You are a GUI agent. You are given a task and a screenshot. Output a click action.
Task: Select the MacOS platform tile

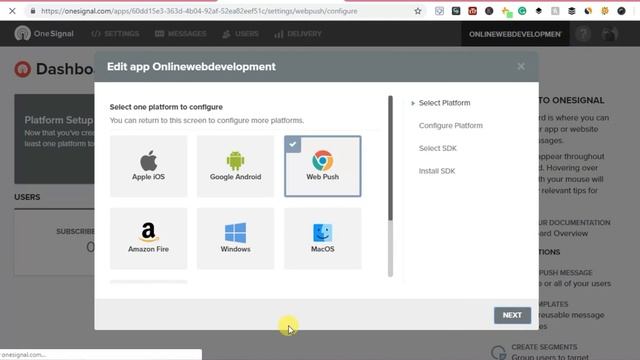(x=322, y=238)
